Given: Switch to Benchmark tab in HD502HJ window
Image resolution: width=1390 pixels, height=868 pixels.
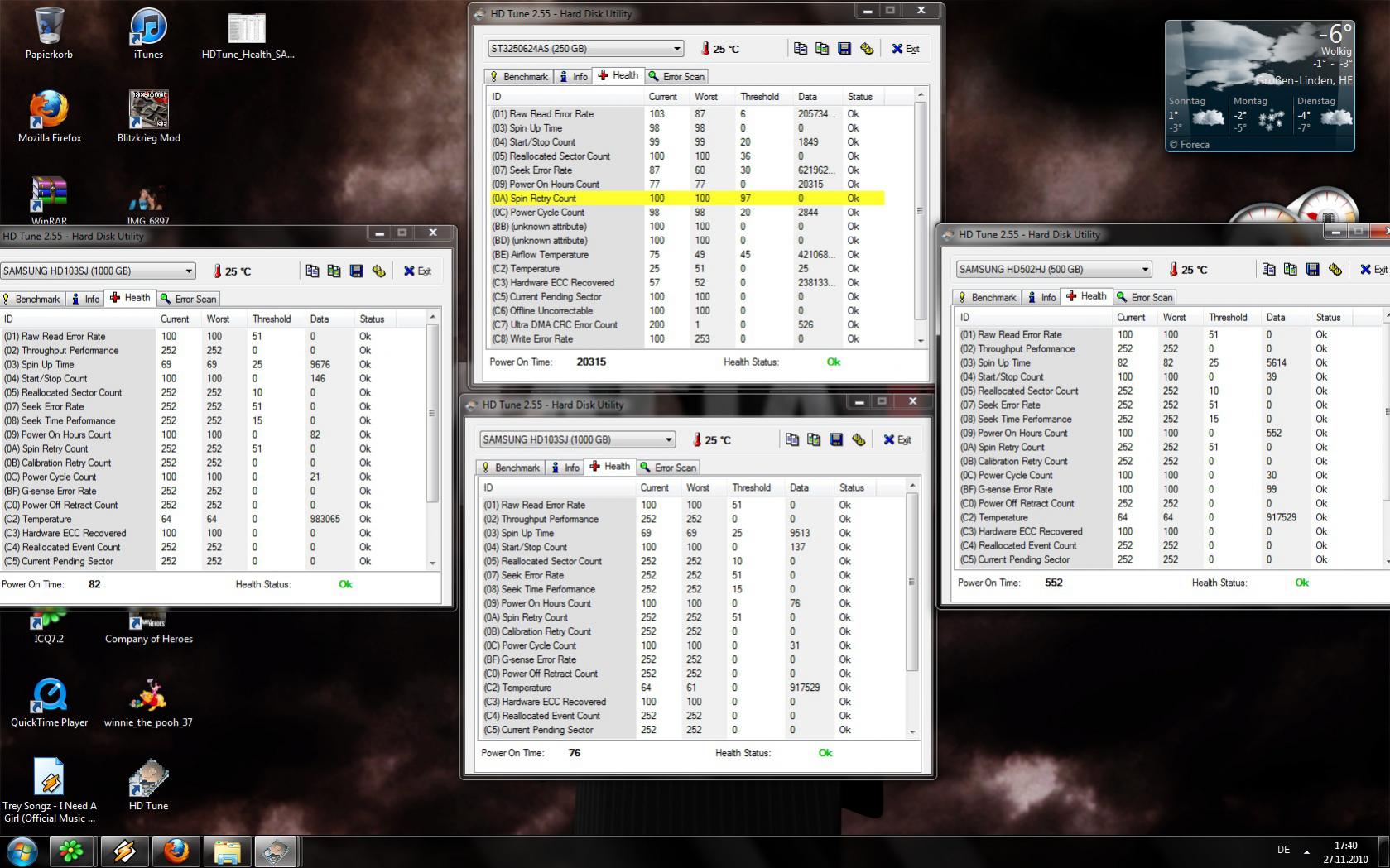Looking at the screenshot, I should coord(987,297).
